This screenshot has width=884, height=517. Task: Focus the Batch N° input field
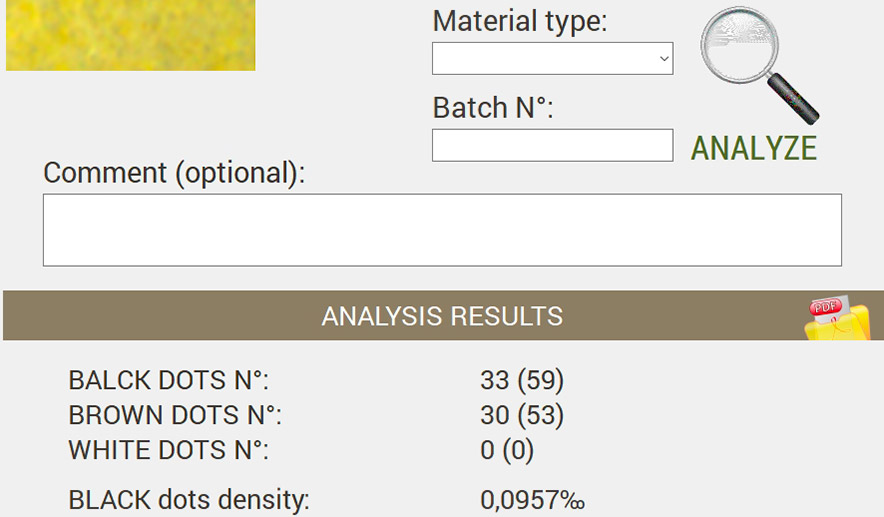click(552, 145)
